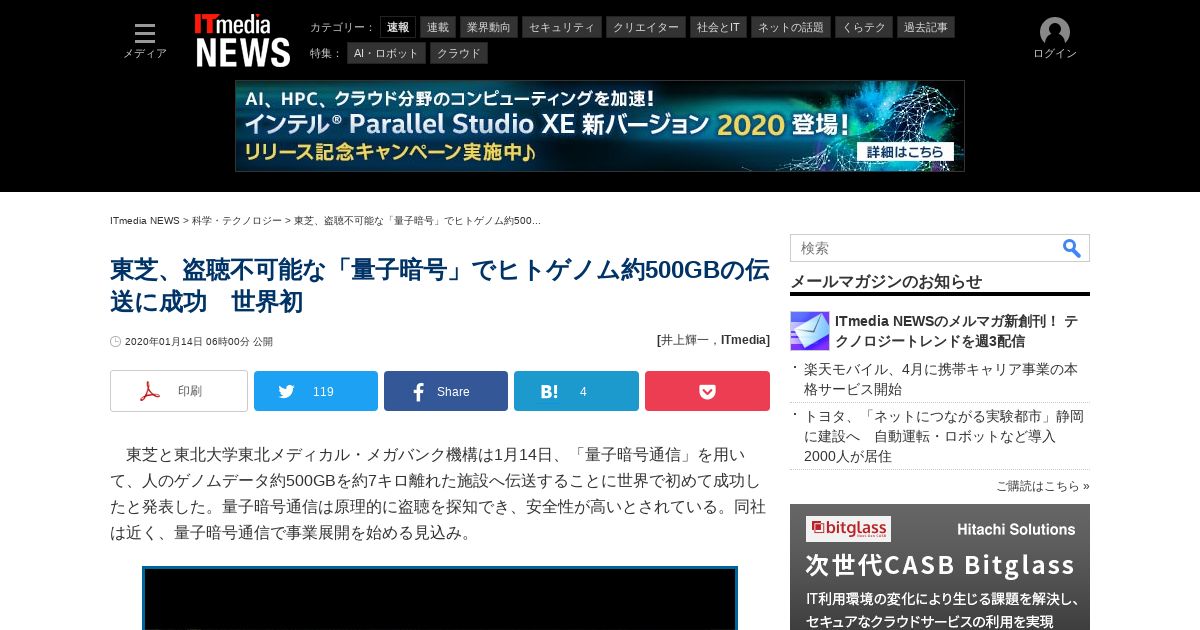Select the ネットの話題 category
Viewport: 1200px width, 630px height.
pos(791,27)
